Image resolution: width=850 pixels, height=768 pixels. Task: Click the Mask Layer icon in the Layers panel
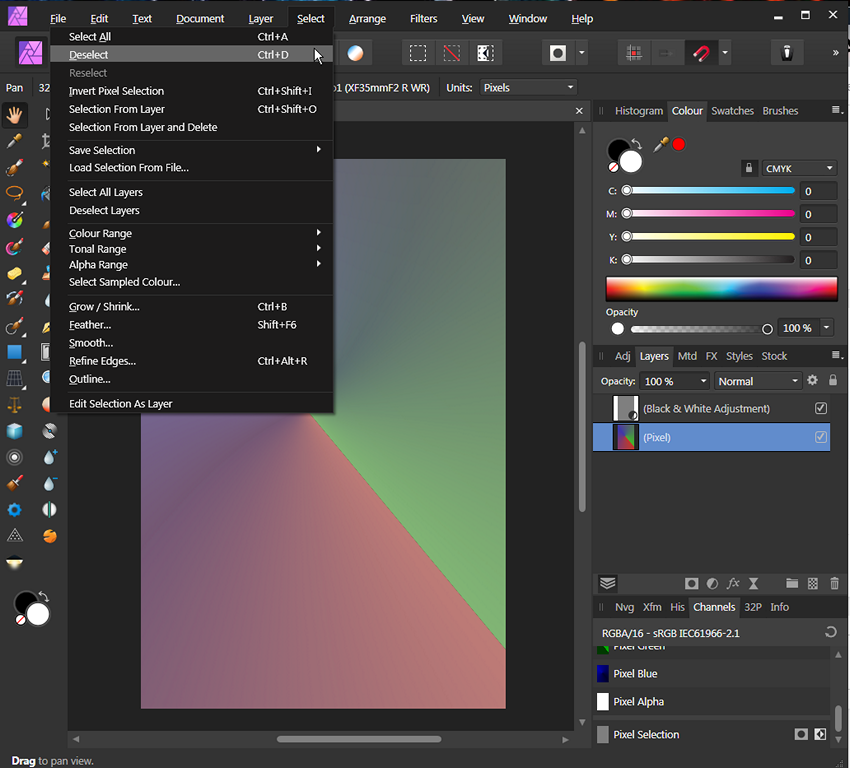click(691, 583)
